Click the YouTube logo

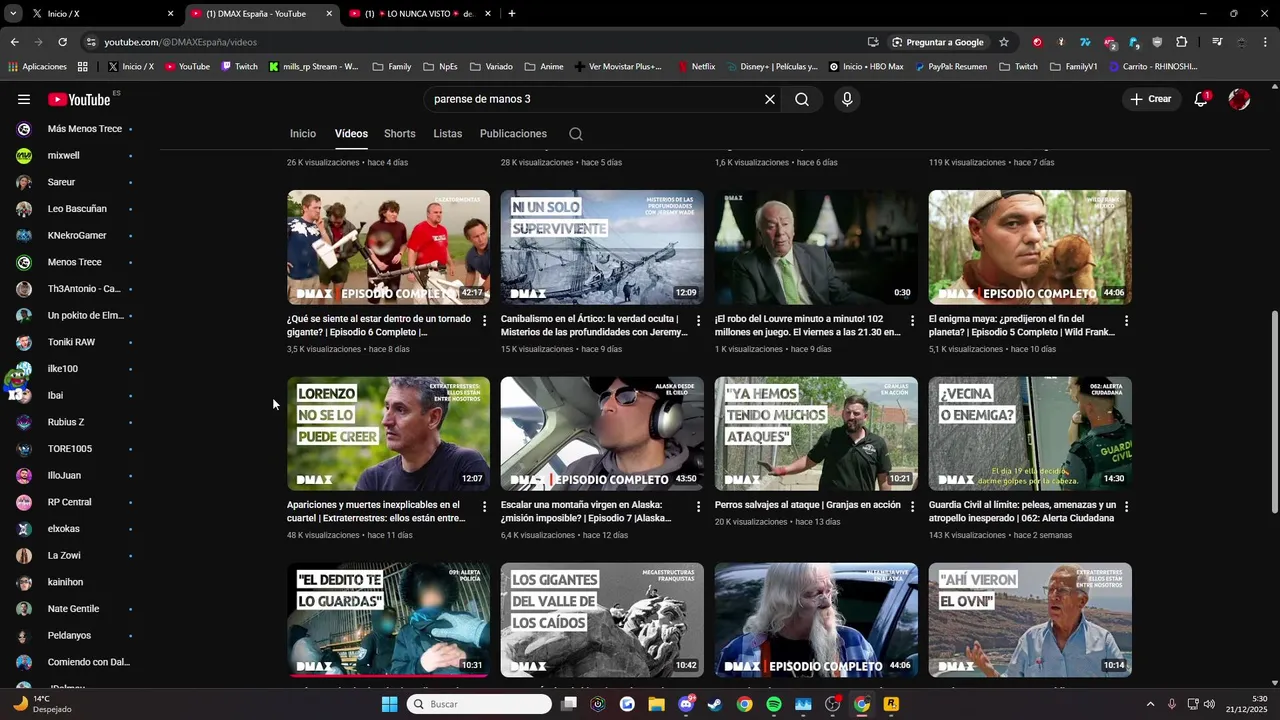tap(80, 99)
